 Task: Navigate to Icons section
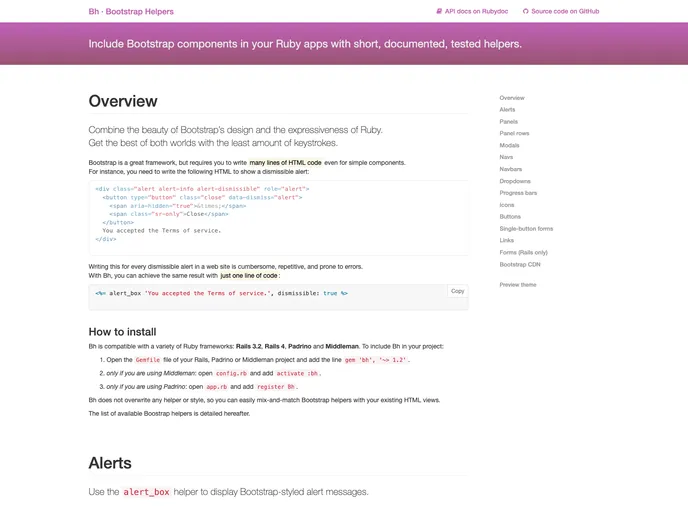coord(507,205)
